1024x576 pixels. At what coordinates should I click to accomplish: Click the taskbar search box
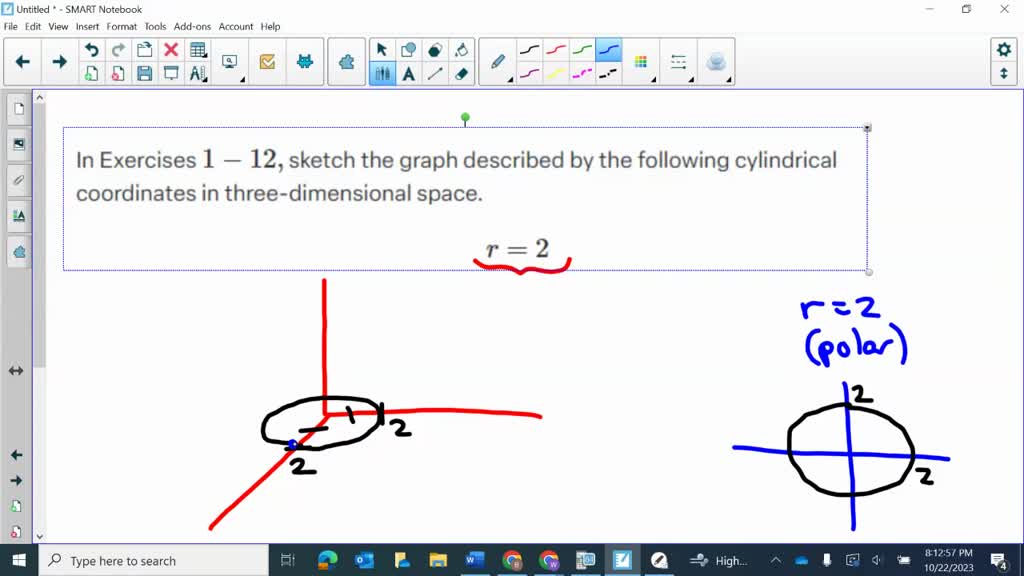(154, 560)
